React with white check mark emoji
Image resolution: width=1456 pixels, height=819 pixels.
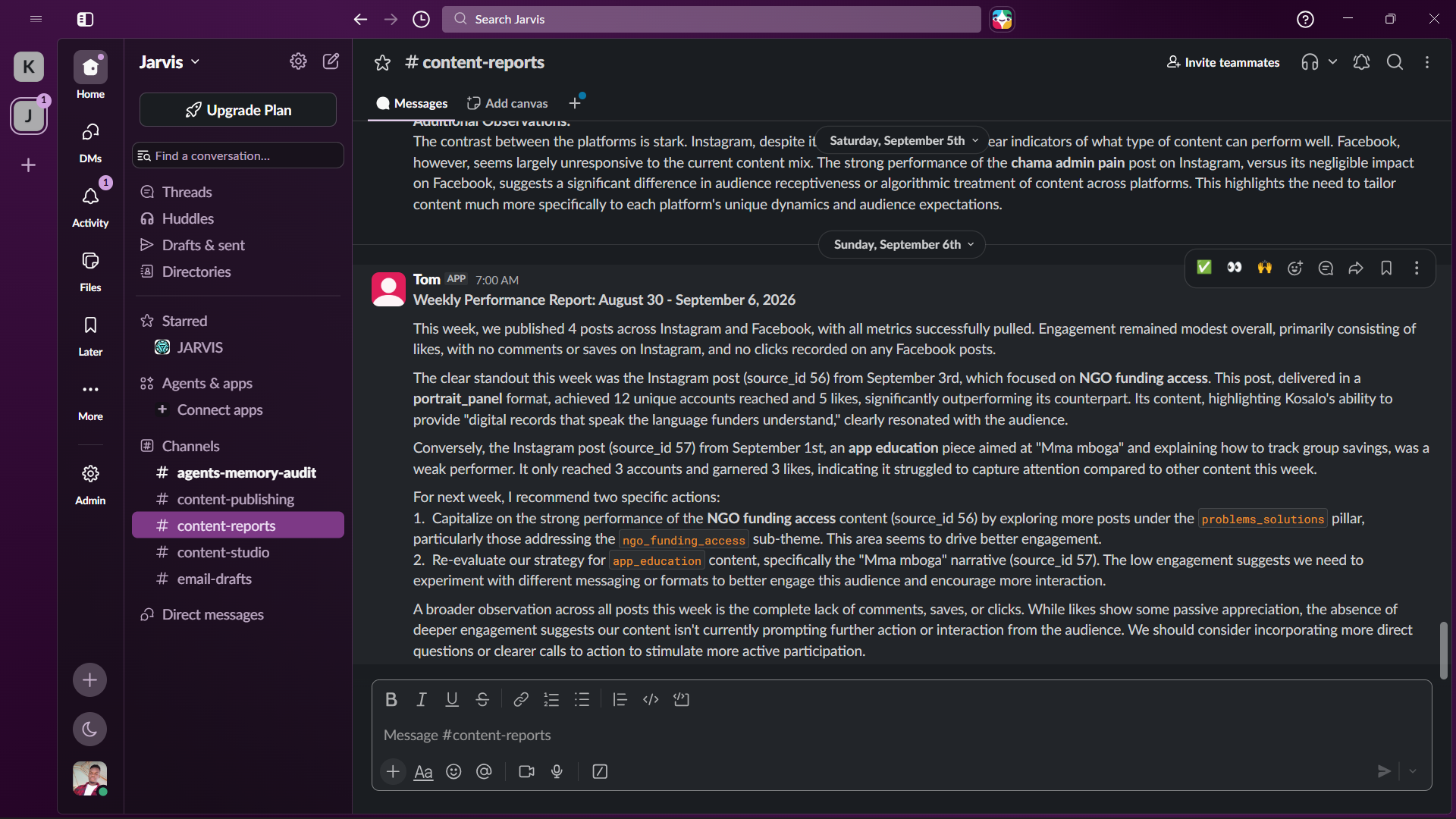click(x=1204, y=268)
